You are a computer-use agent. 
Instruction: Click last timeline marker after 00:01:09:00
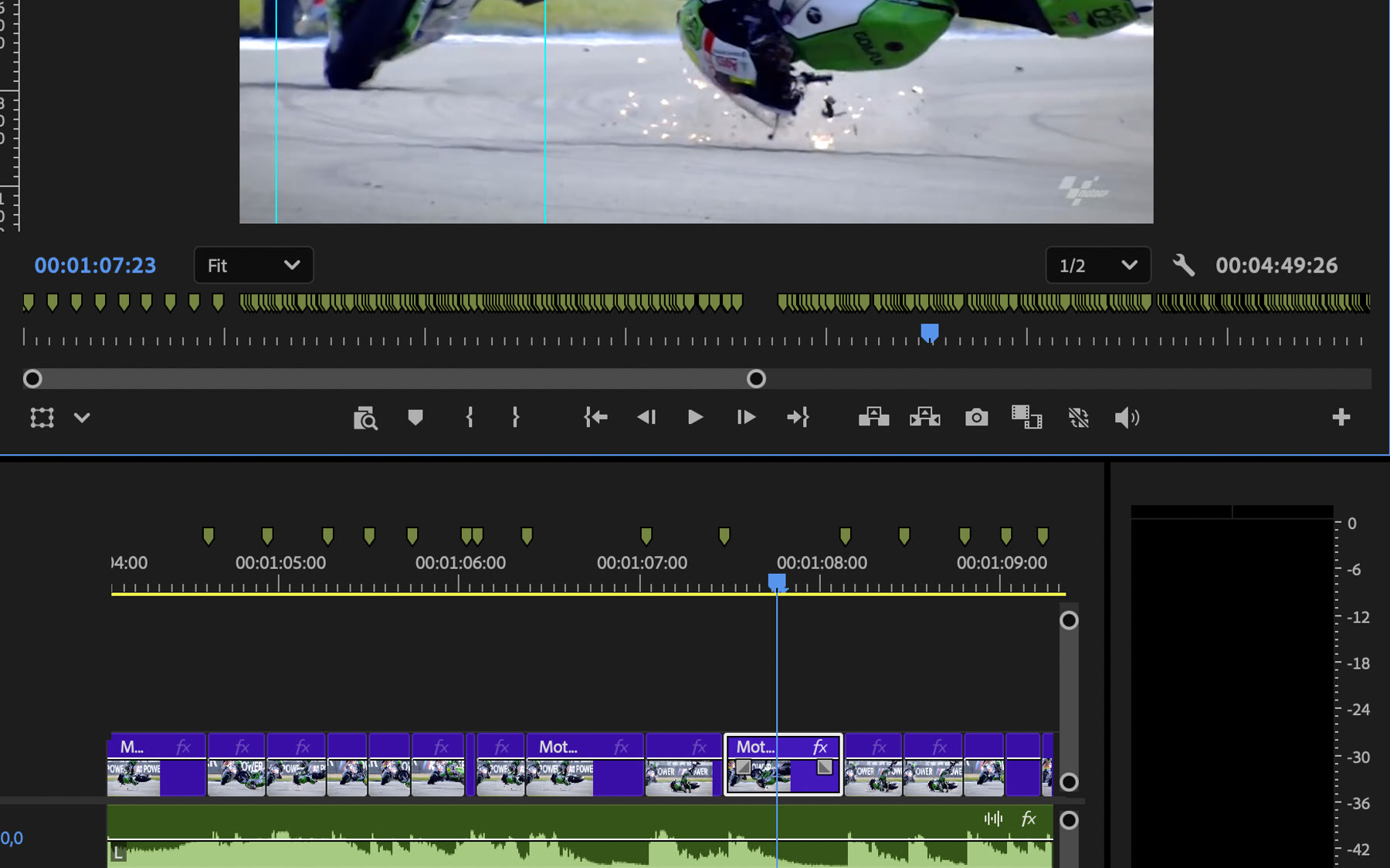pyautogui.click(x=1043, y=536)
